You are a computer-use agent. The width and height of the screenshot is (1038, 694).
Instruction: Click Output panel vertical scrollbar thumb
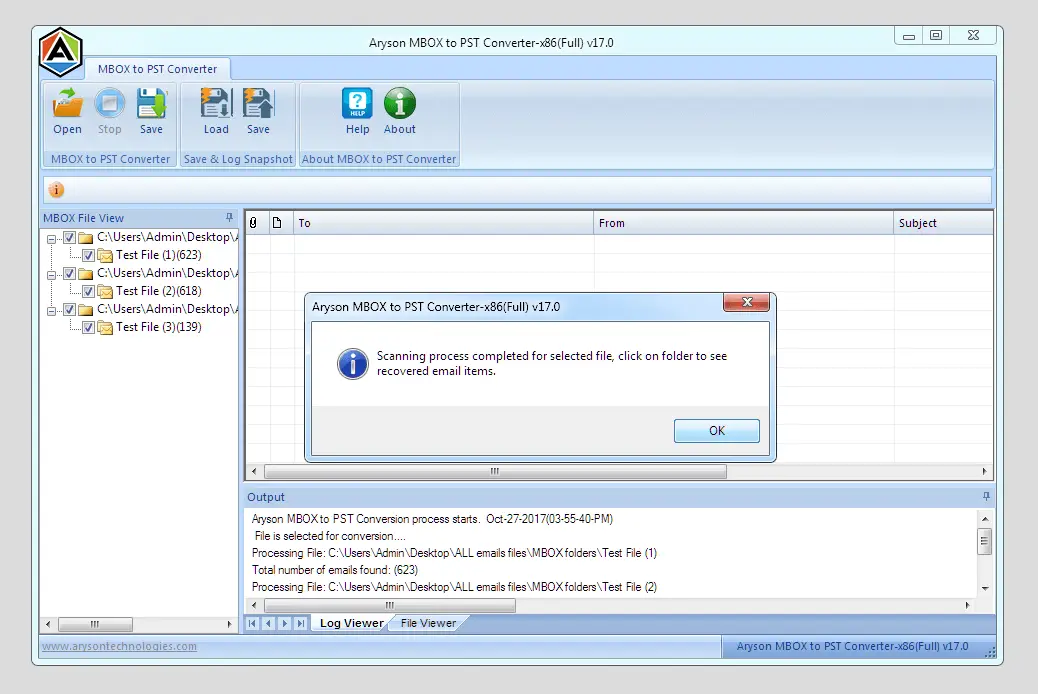click(984, 541)
